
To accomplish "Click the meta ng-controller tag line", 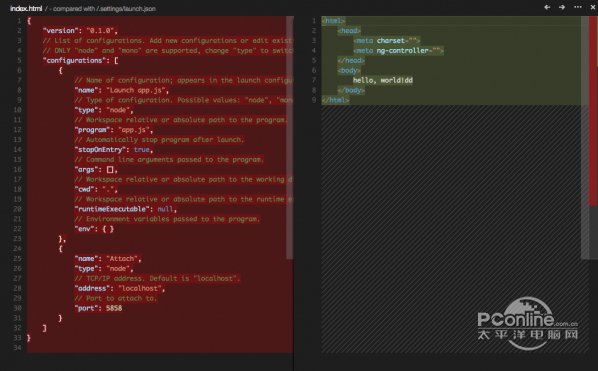I will point(399,50).
